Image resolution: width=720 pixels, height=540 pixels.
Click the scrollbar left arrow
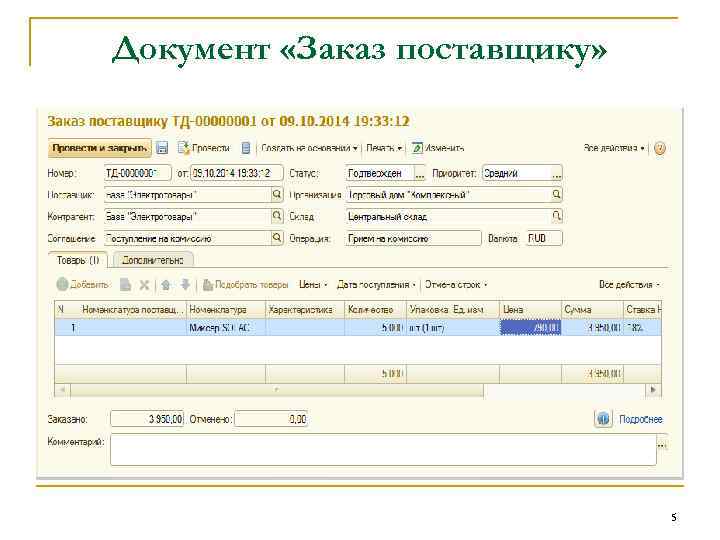[62, 390]
